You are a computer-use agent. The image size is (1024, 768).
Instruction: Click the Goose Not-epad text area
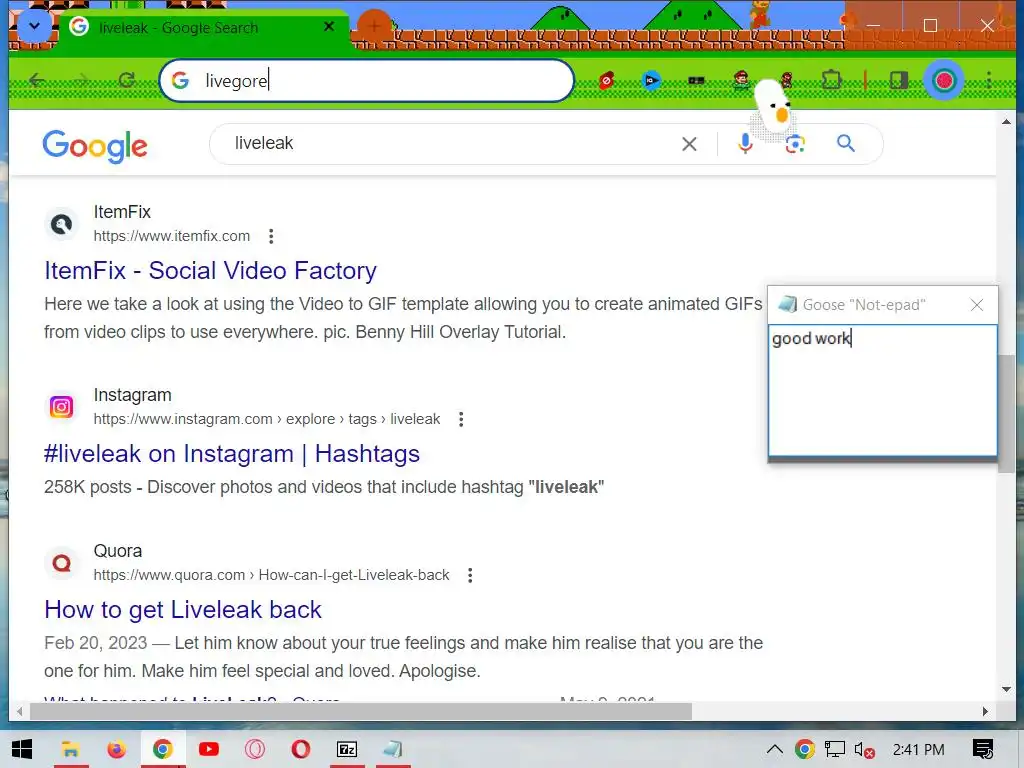[x=882, y=390]
